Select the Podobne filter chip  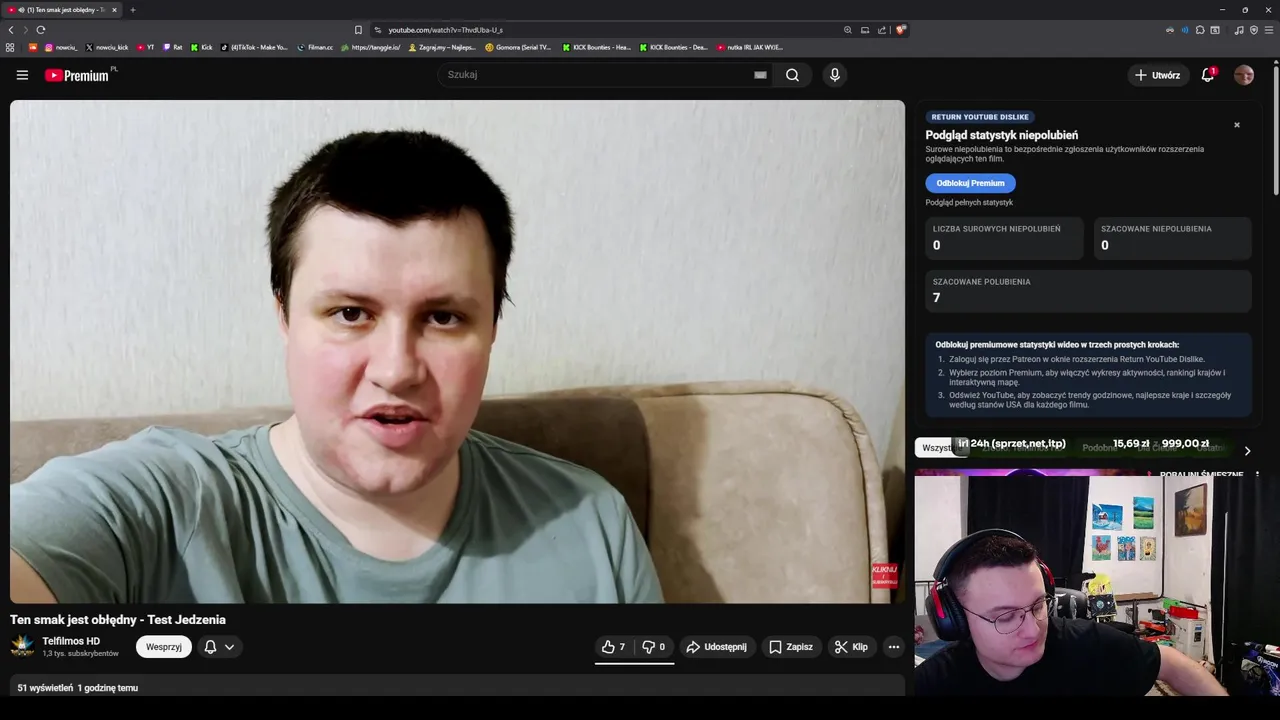pyautogui.click(x=1100, y=448)
